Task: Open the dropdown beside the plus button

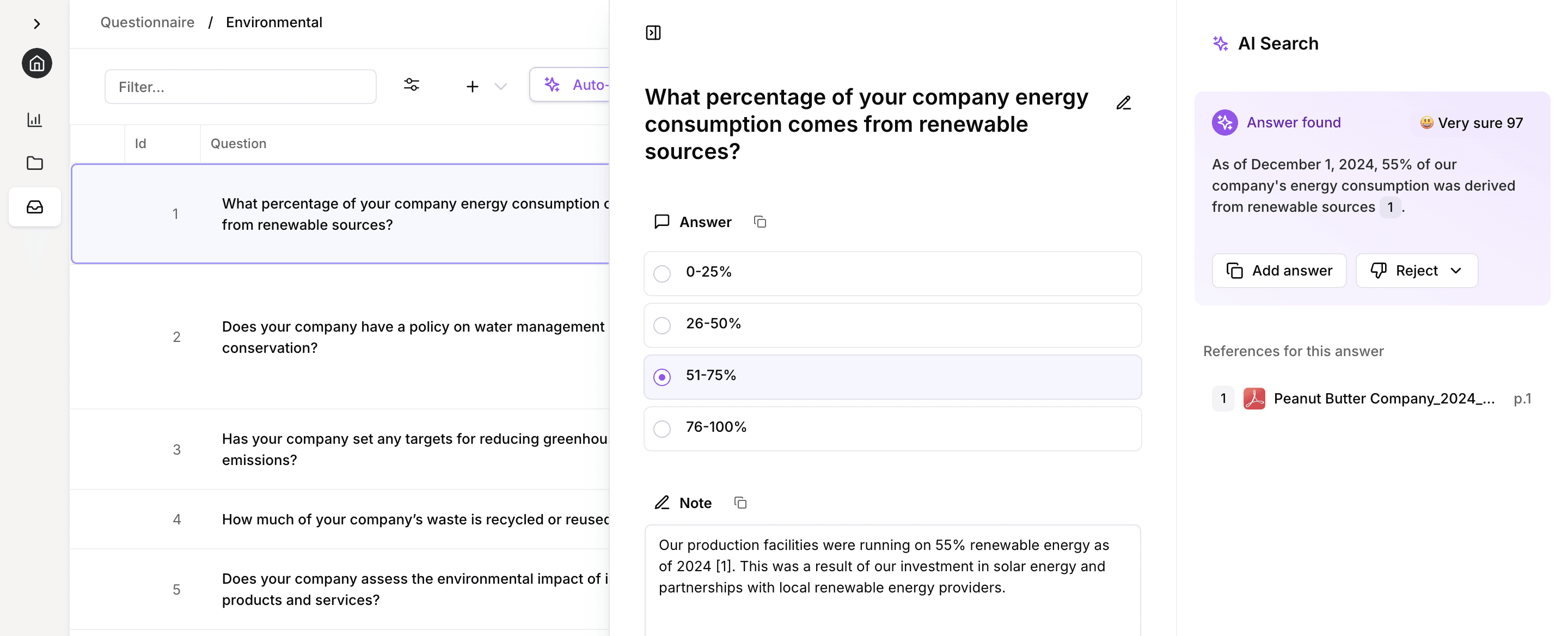Action: (500, 87)
